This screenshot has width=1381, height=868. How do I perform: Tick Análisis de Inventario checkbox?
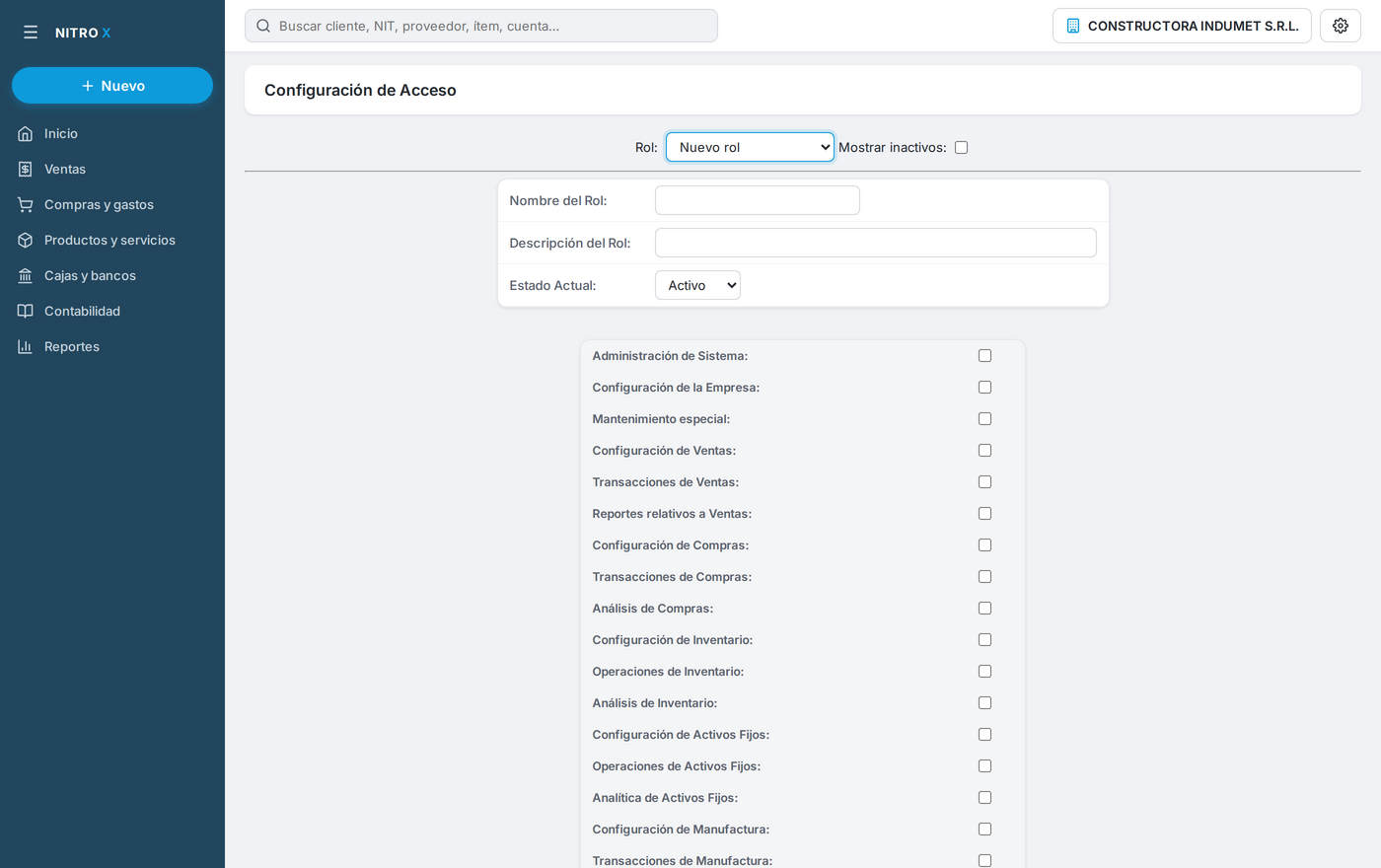(984, 702)
